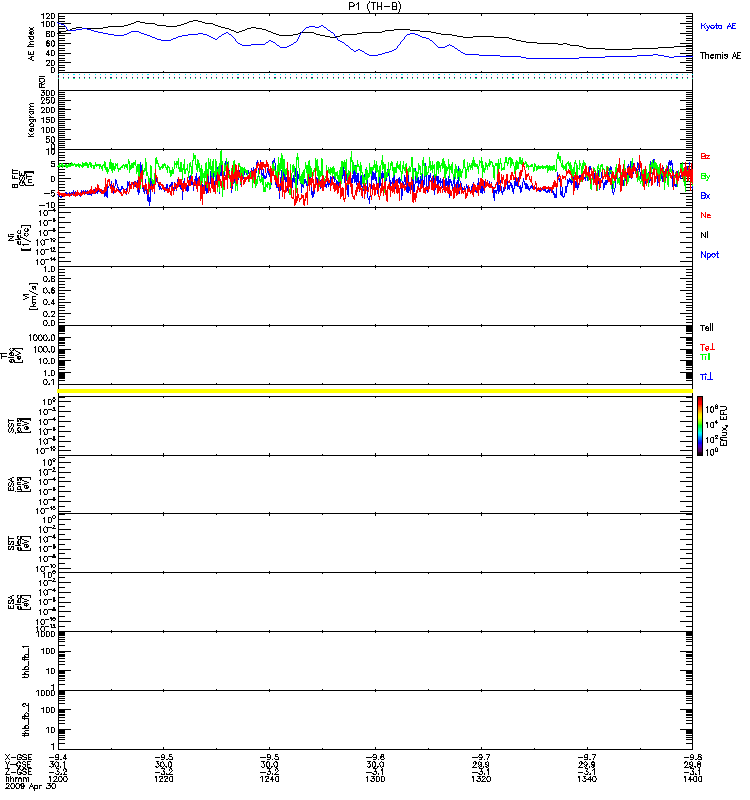Click the dotted ROI strip below AE panel

point(375,77)
